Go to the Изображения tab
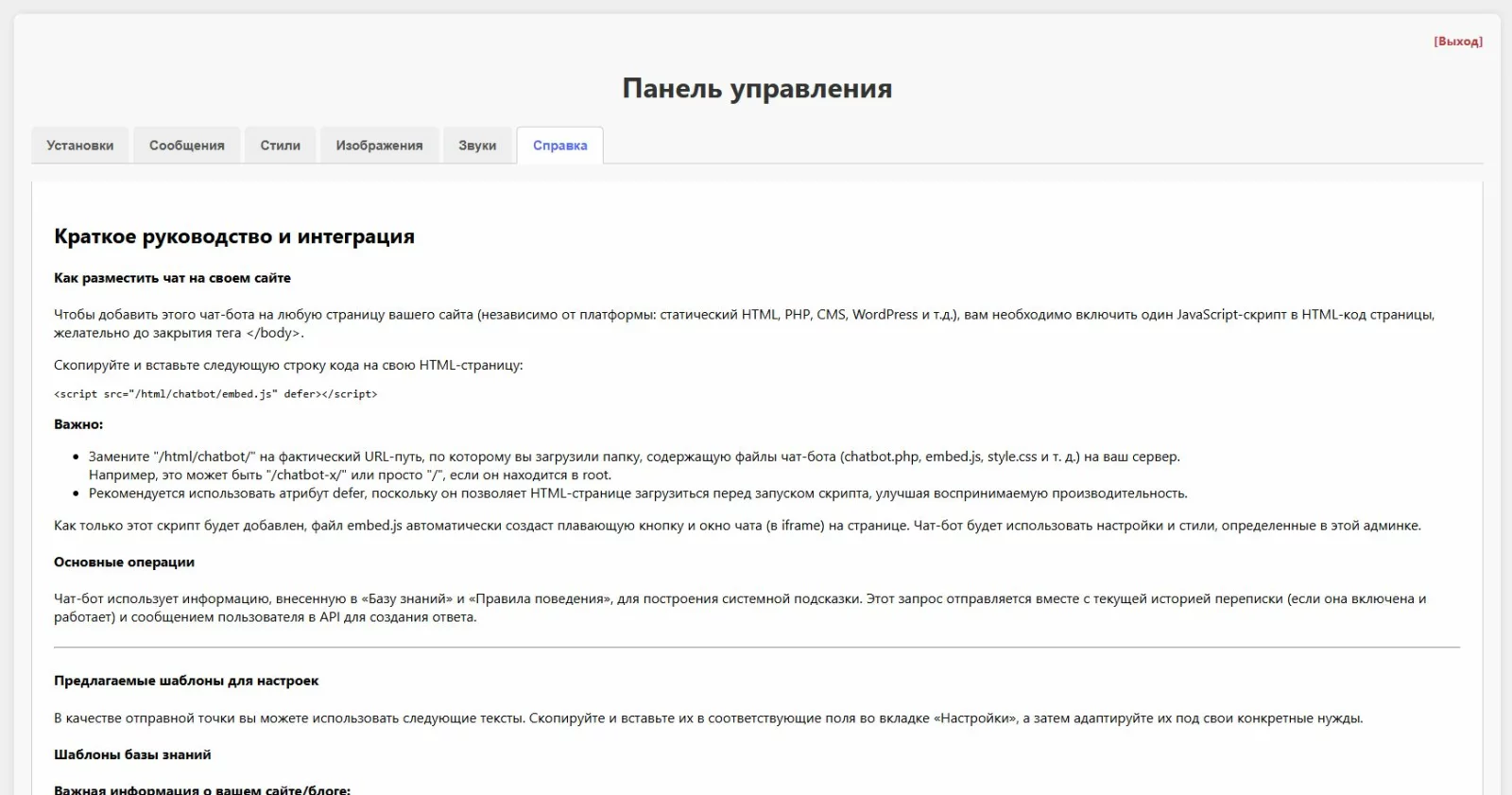The width and height of the screenshot is (1512, 795). tap(379, 146)
